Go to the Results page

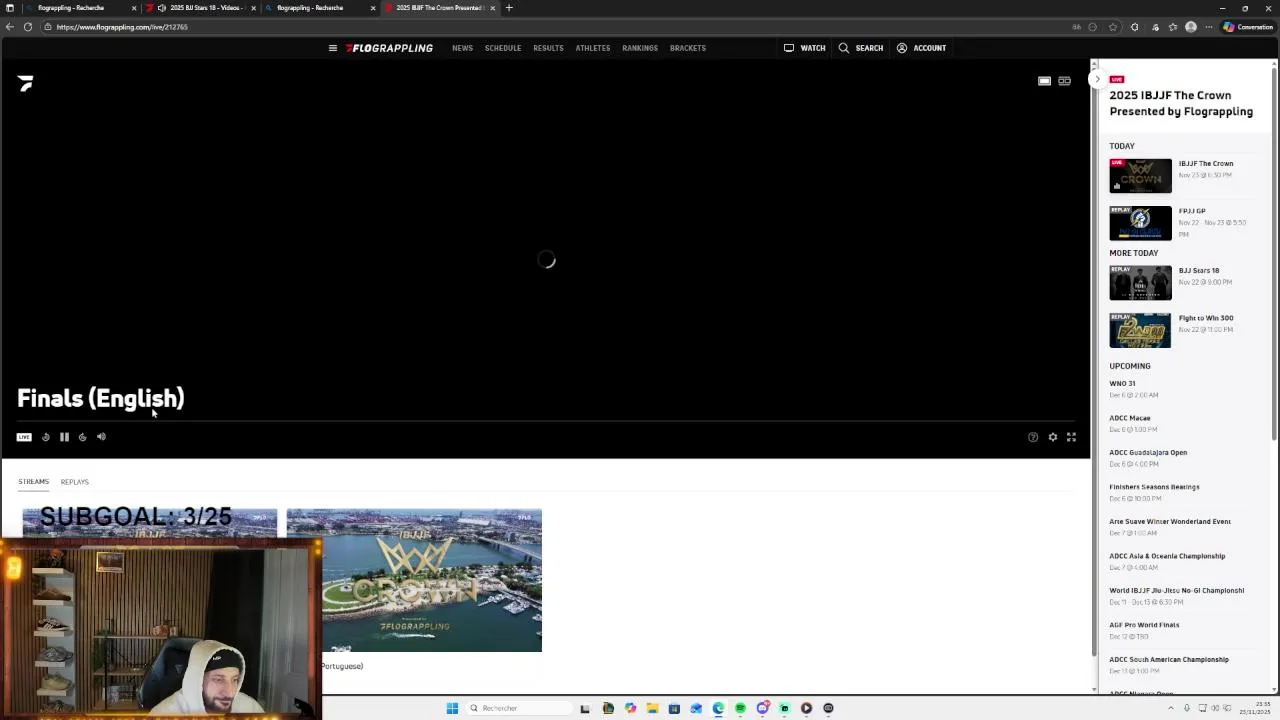pyautogui.click(x=548, y=48)
